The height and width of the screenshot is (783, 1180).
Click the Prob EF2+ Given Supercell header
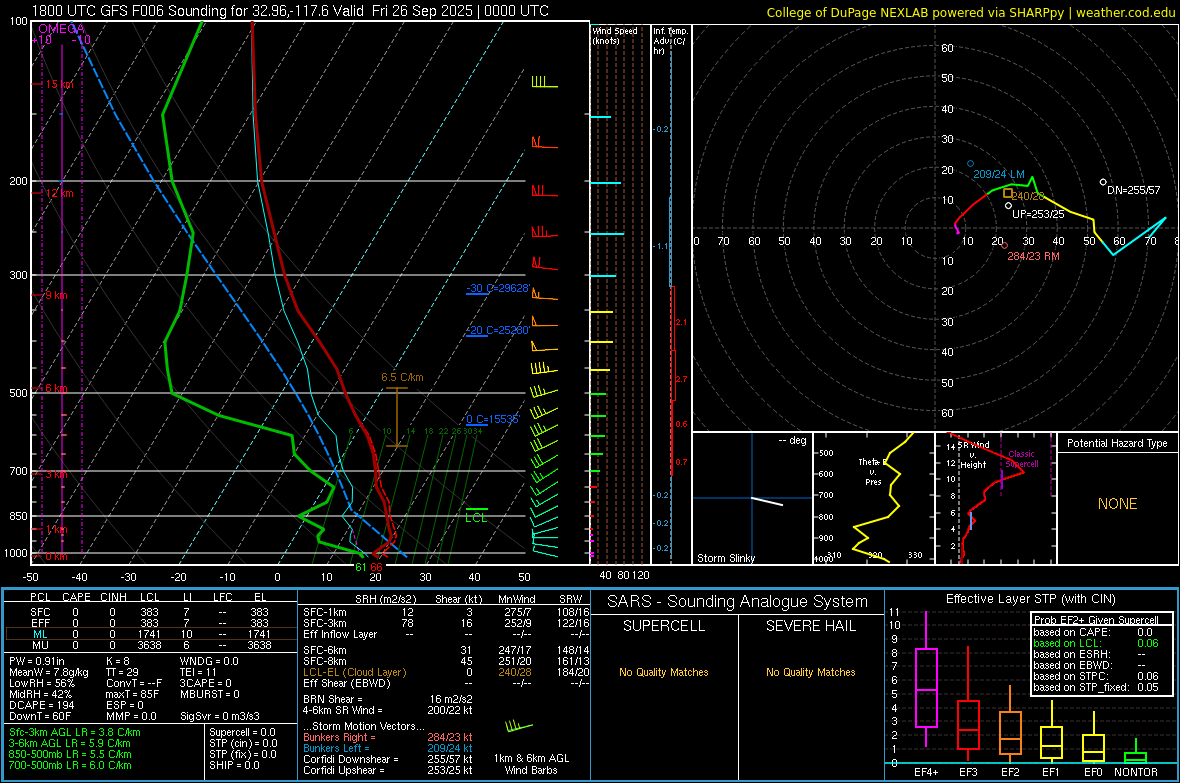point(1096,620)
